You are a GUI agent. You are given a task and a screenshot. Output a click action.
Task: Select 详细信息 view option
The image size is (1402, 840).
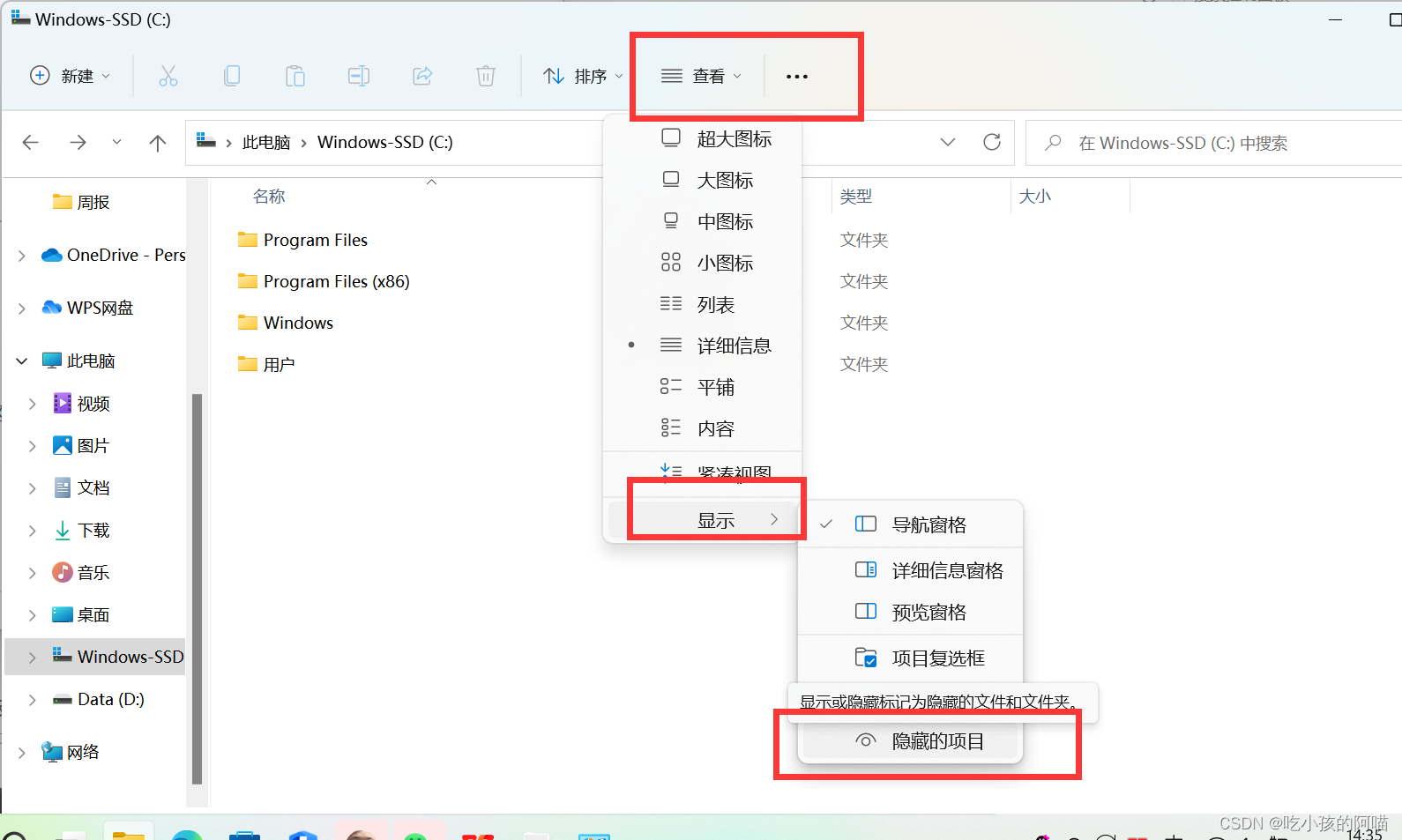click(x=703, y=346)
